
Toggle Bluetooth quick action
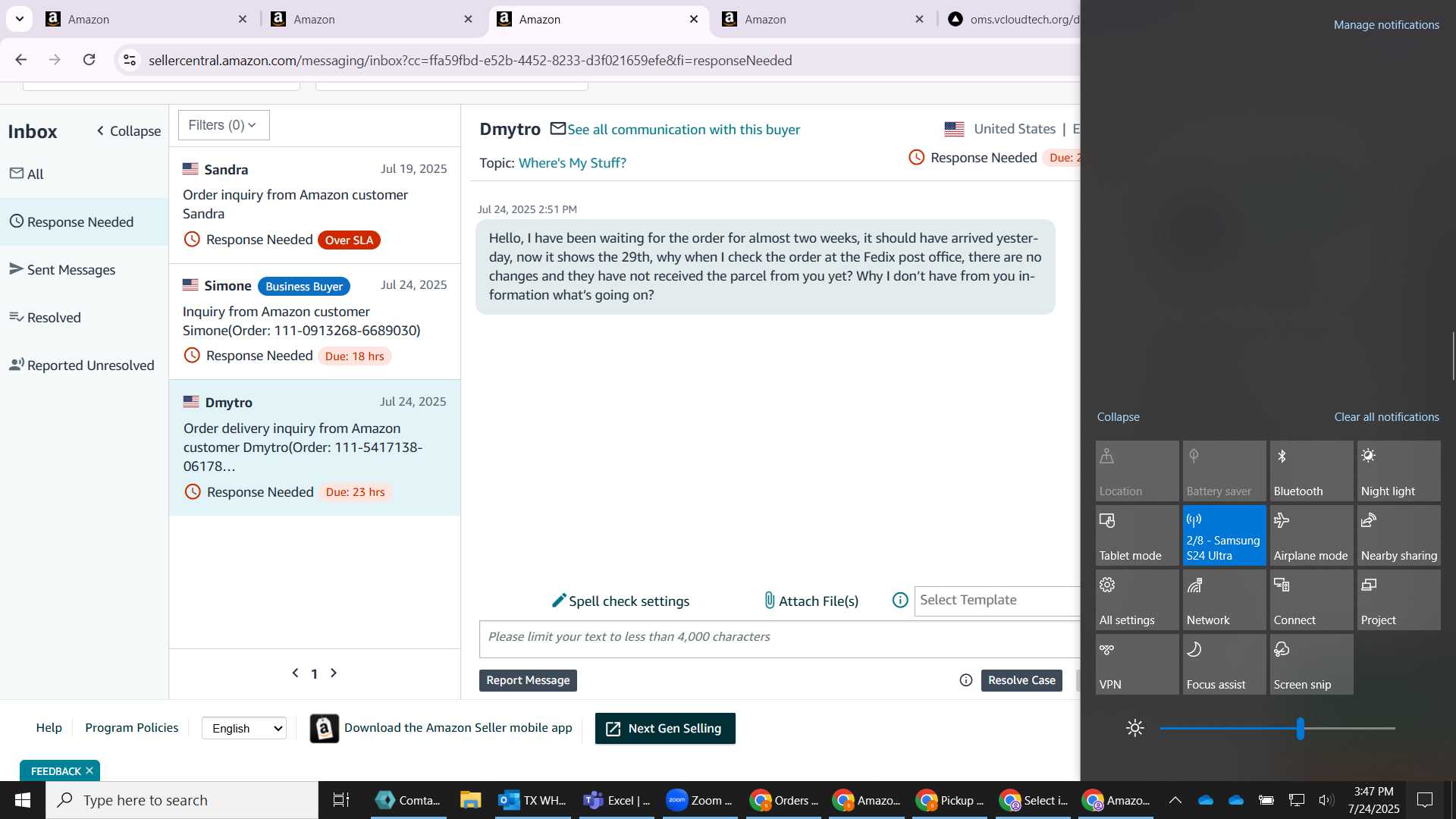[x=1311, y=471]
